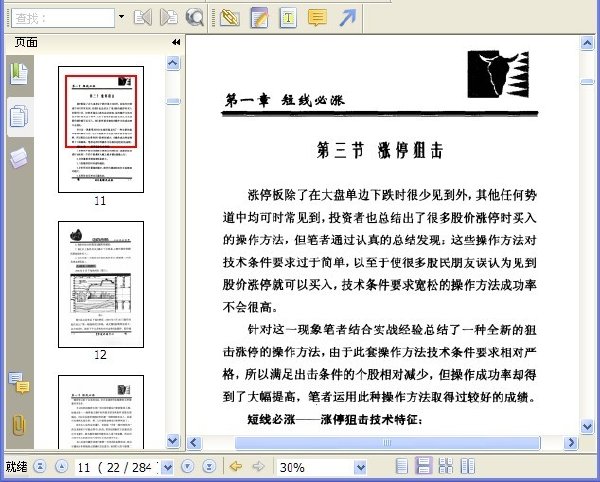Image resolution: width=600 pixels, height=482 pixels.
Task: Click the greyed next view arrow
Action: tap(259, 466)
